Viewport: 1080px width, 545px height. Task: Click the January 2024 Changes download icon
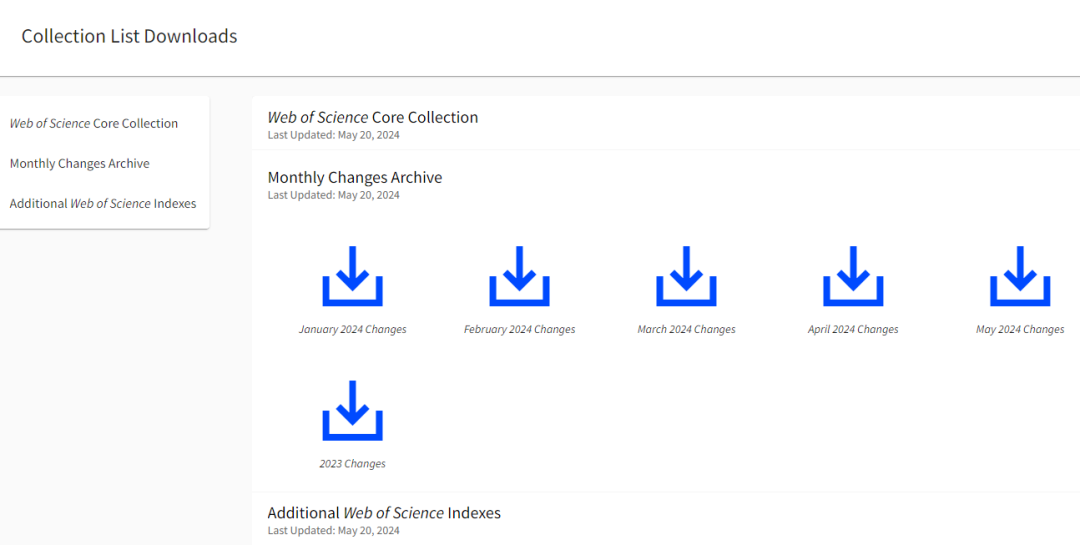[x=352, y=276]
